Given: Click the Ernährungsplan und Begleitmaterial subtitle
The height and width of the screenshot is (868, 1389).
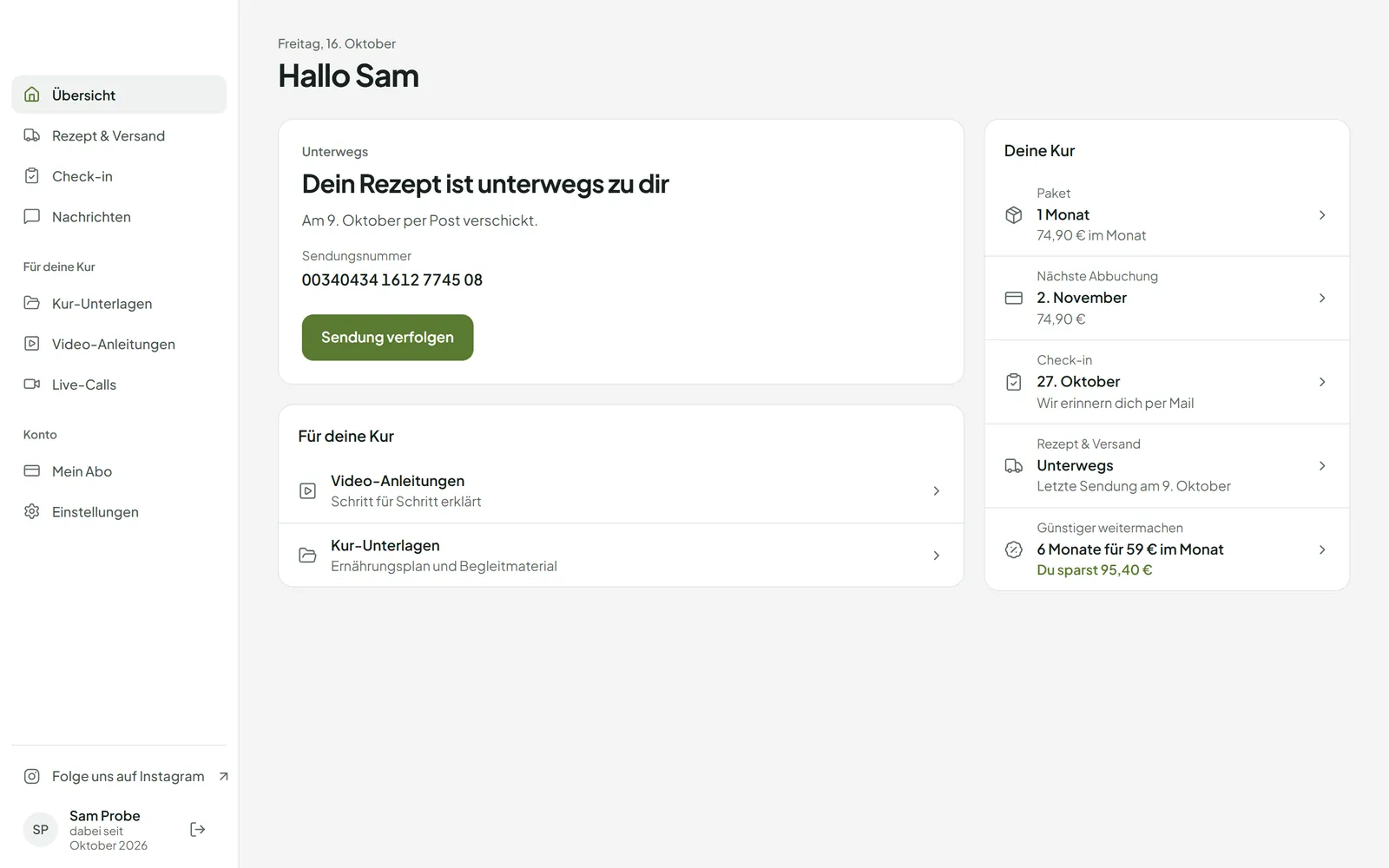Looking at the screenshot, I should (x=444, y=566).
